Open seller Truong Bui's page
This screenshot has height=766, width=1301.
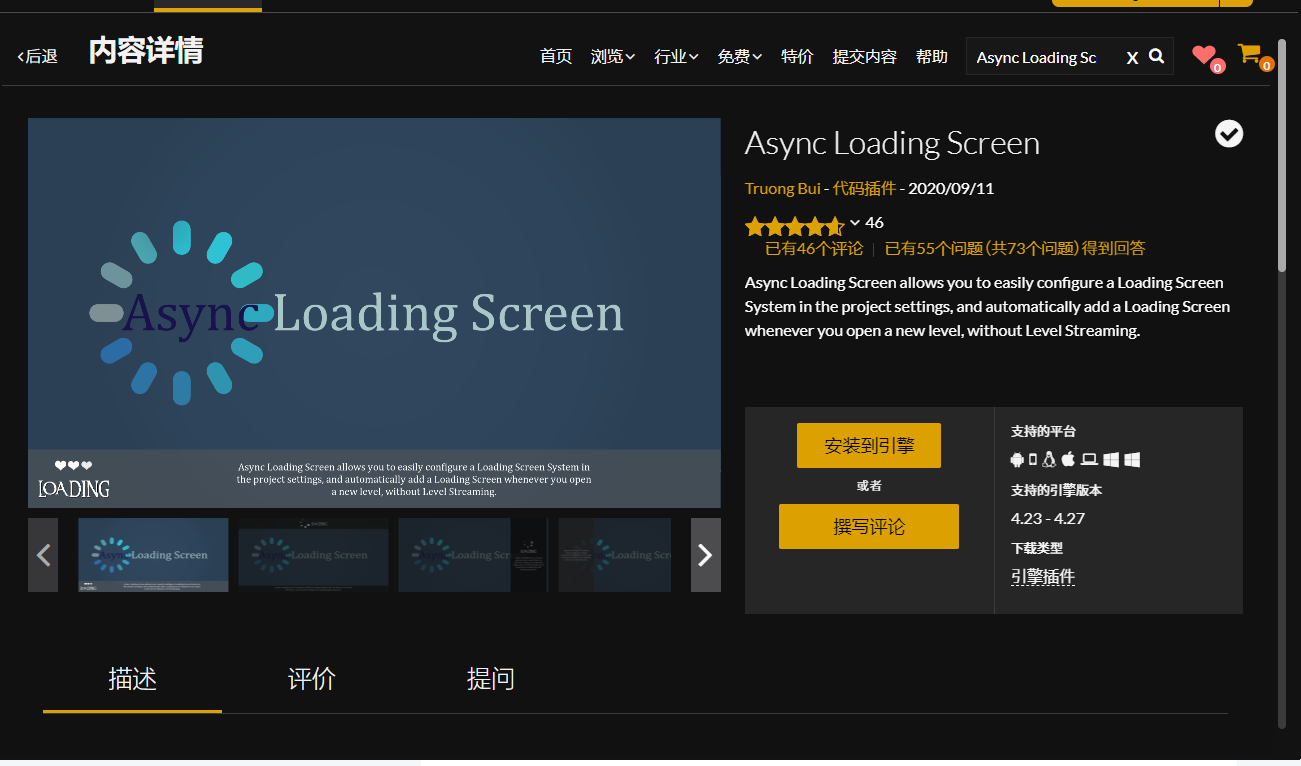coord(782,188)
